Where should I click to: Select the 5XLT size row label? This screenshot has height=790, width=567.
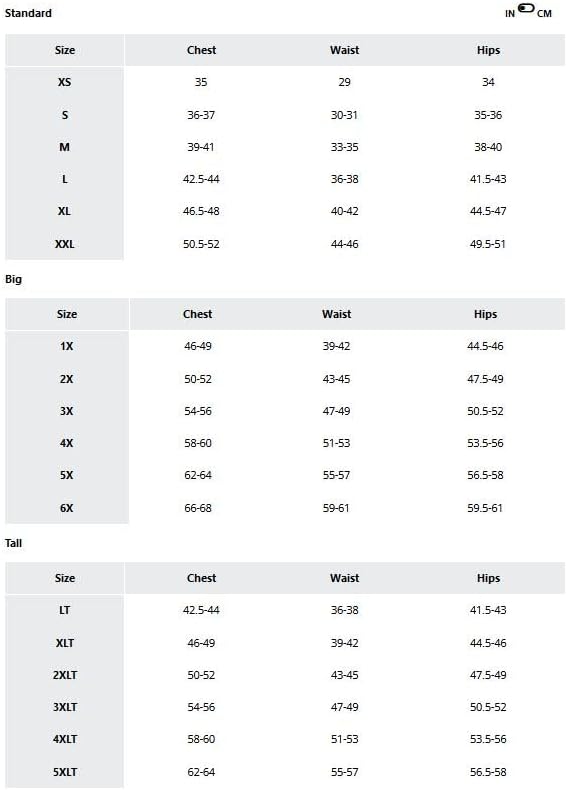coord(65,772)
